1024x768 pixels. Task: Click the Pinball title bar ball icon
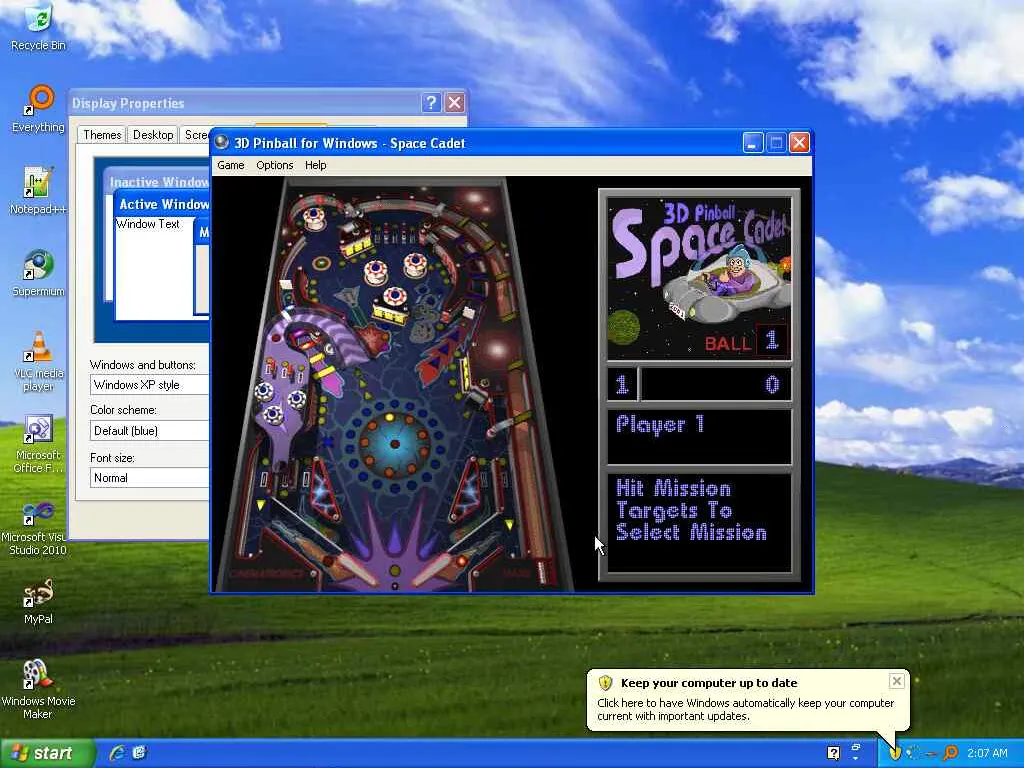point(221,142)
